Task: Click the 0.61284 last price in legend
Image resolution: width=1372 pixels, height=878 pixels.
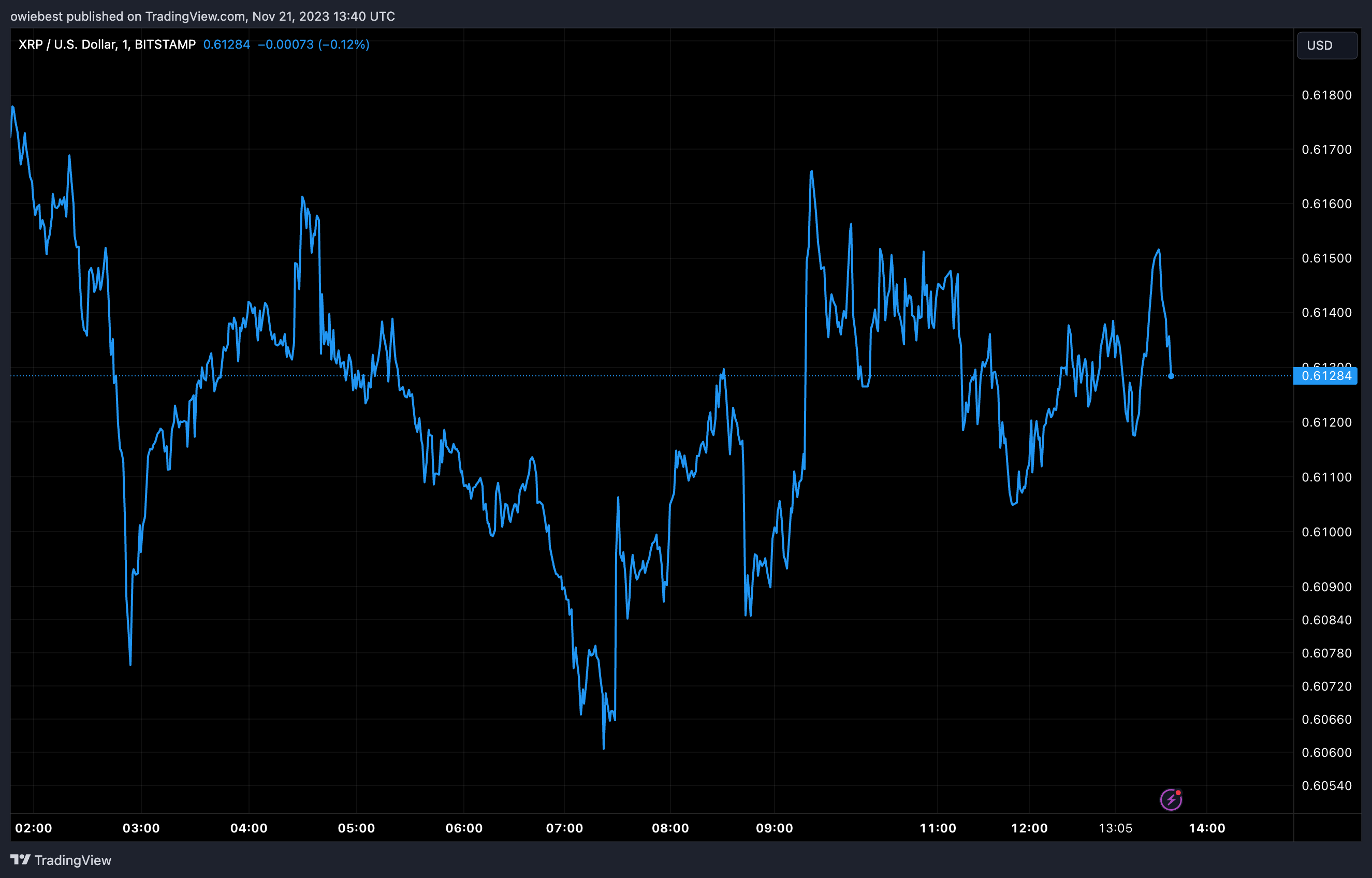Action: [x=226, y=45]
